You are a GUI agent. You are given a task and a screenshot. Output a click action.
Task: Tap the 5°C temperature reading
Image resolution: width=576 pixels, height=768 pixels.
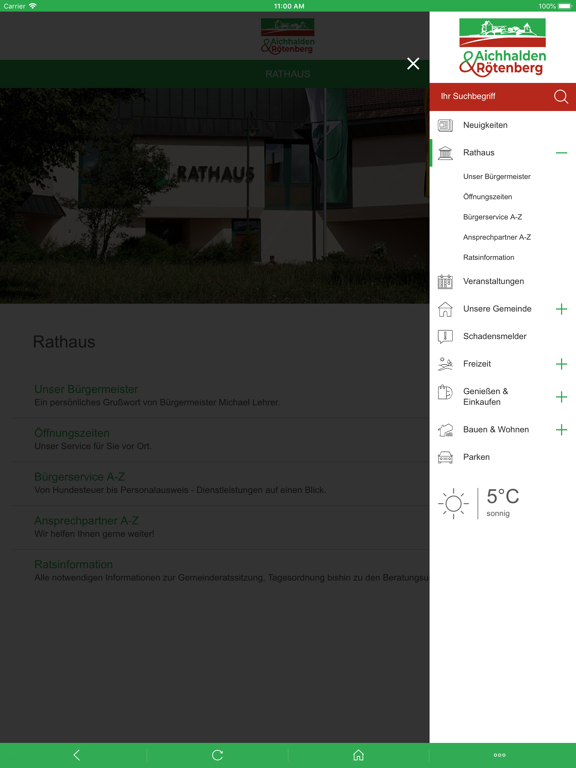point(503,496)
